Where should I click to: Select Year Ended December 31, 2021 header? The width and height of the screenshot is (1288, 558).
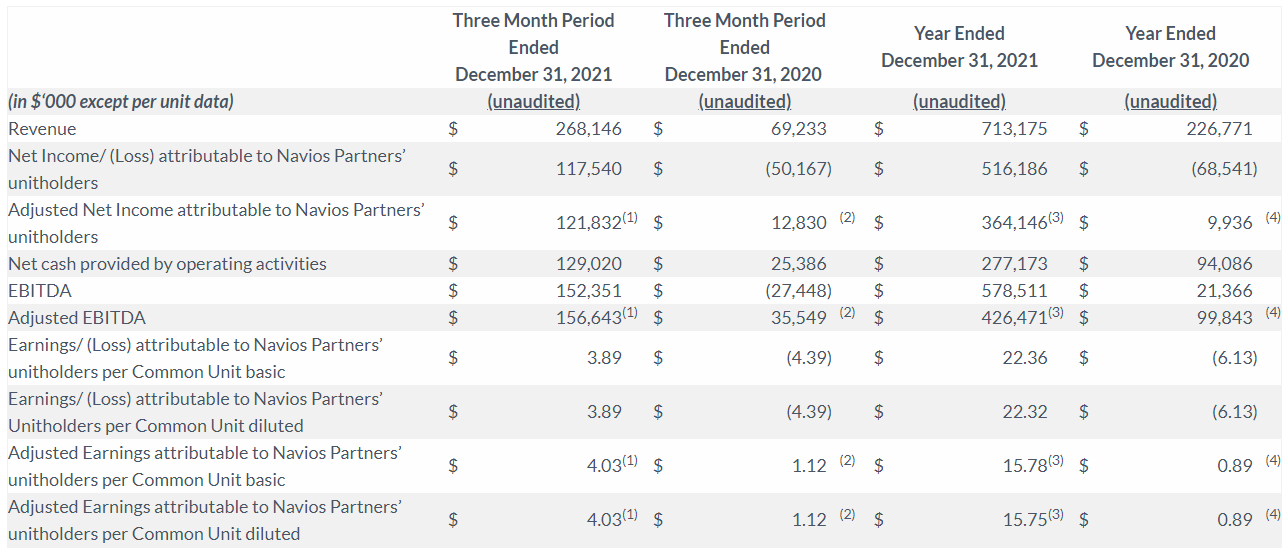click(959, 47)
